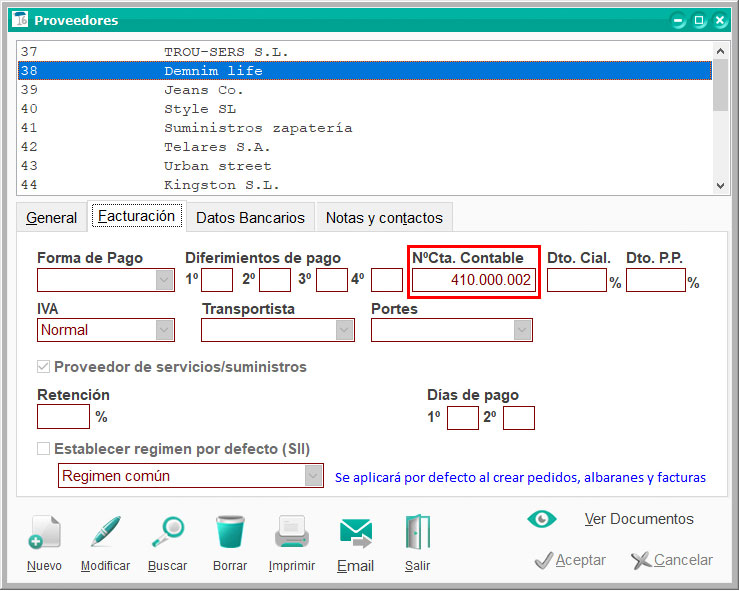This screenshot has width=739, height=591.
Task: Click the Retención percentage field
Action: 63,417
